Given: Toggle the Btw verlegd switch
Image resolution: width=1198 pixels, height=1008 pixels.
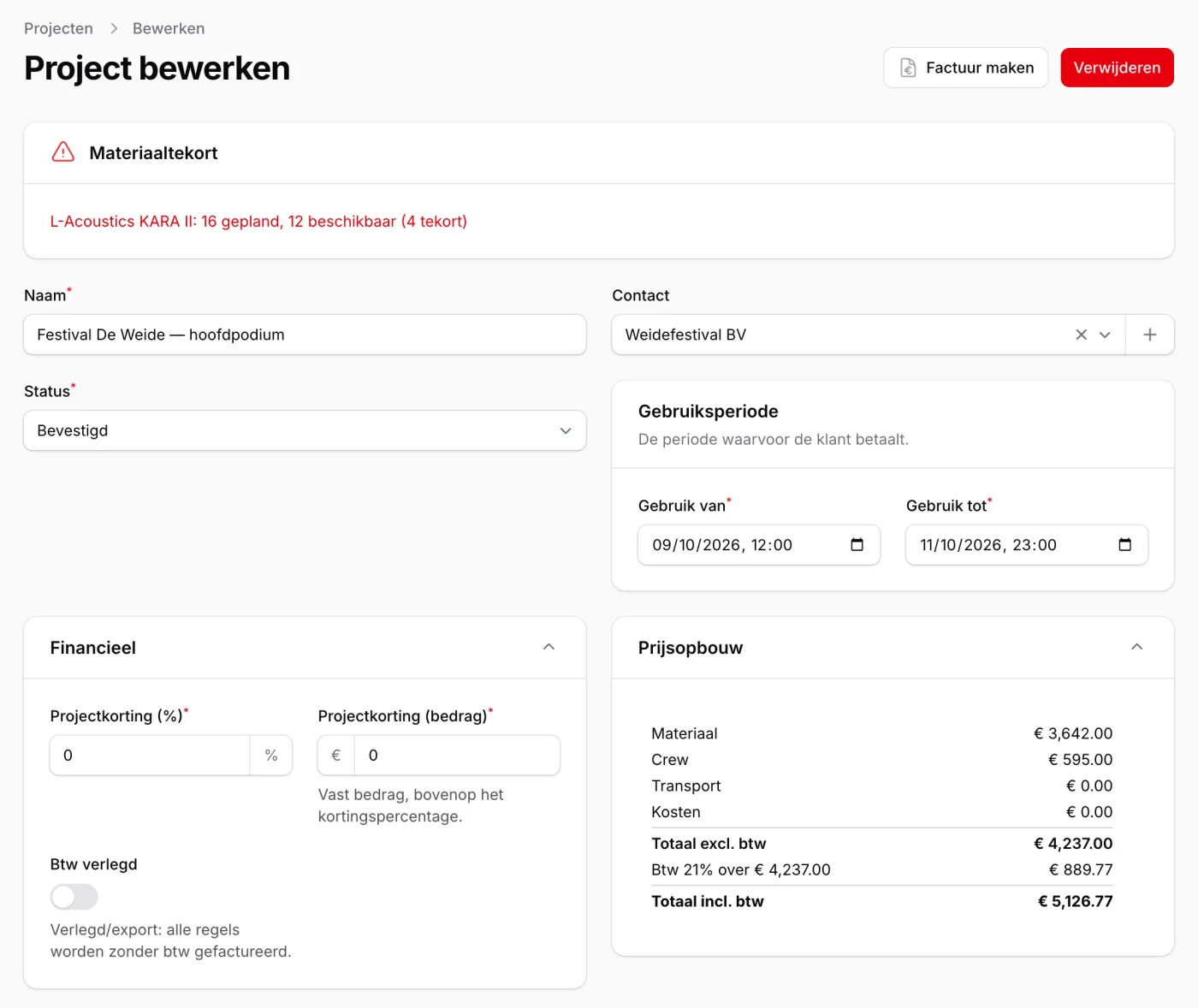Looking at the screenshot, I should [74, 897].
